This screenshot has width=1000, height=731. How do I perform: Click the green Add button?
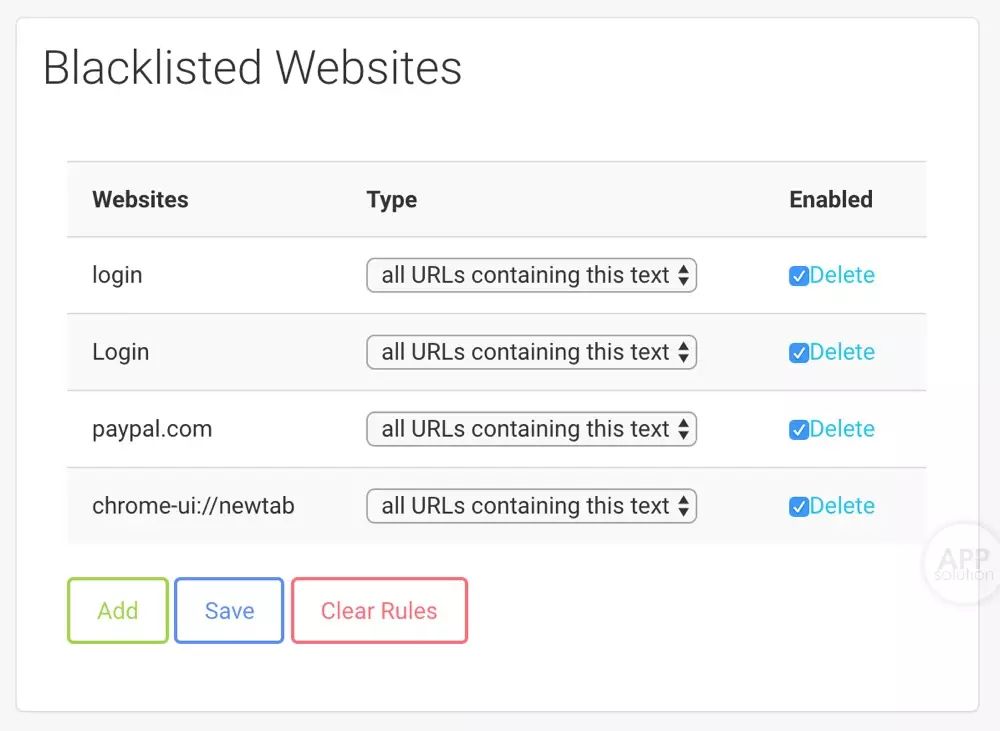(118, 610)
